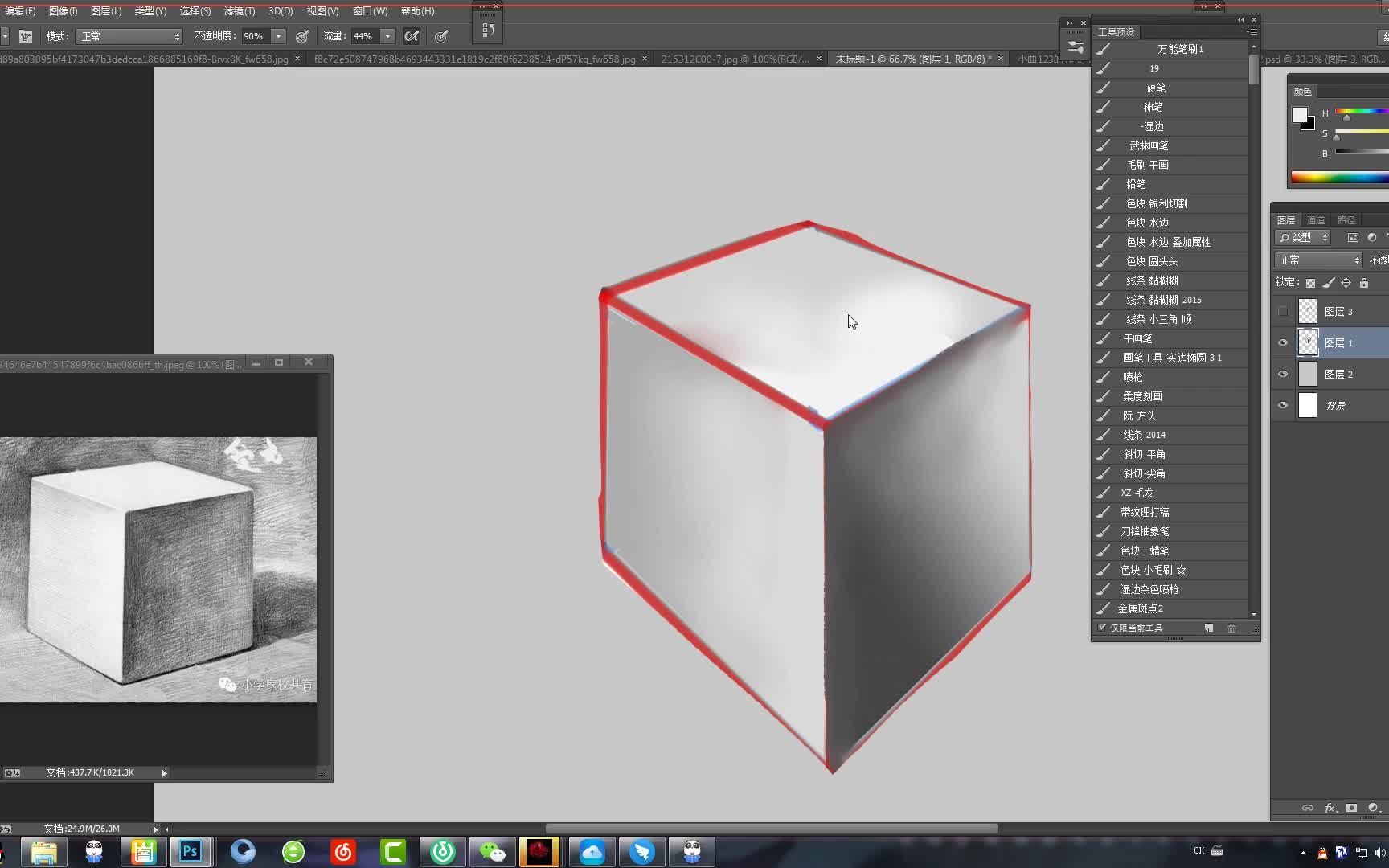Open file explorer from the taskbar
The width and height of the screenshot is (1389, 868).
[x=43, y=851]
